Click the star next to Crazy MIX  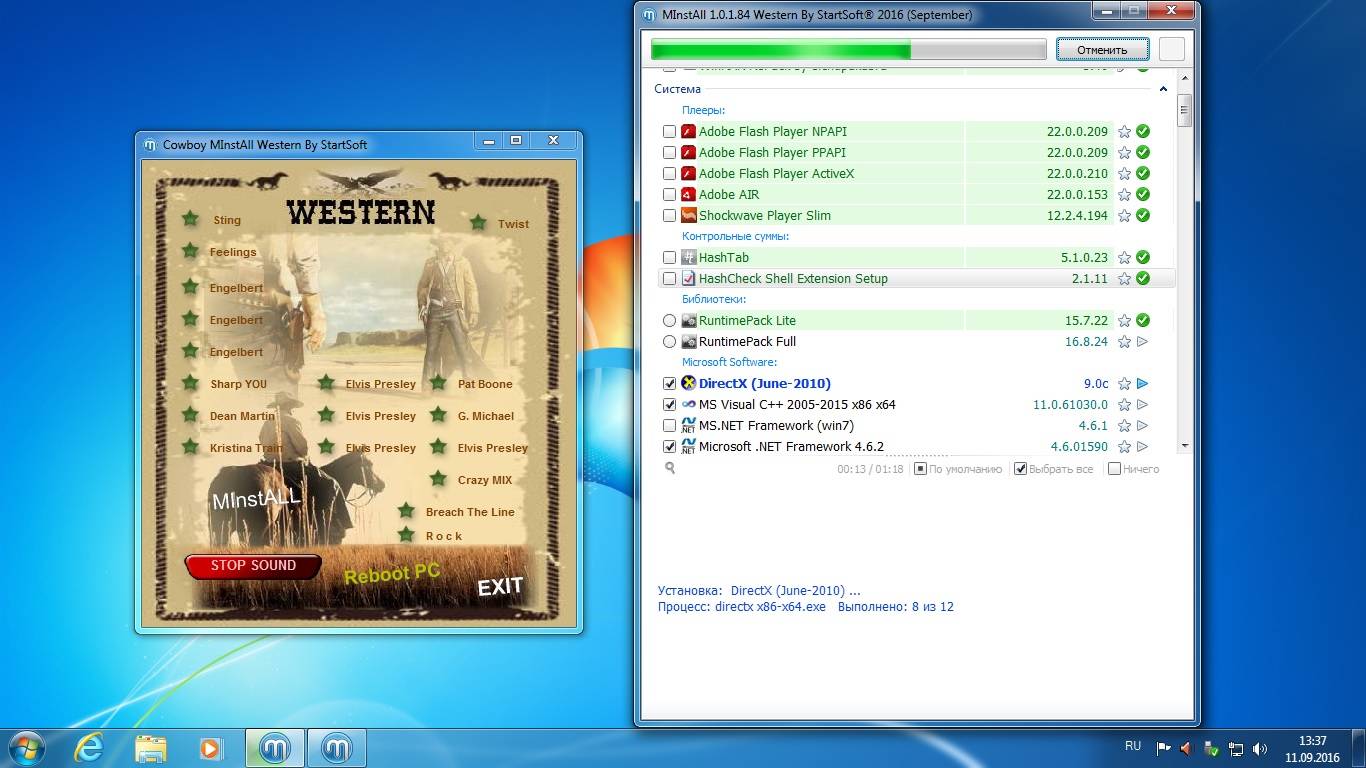438,479
